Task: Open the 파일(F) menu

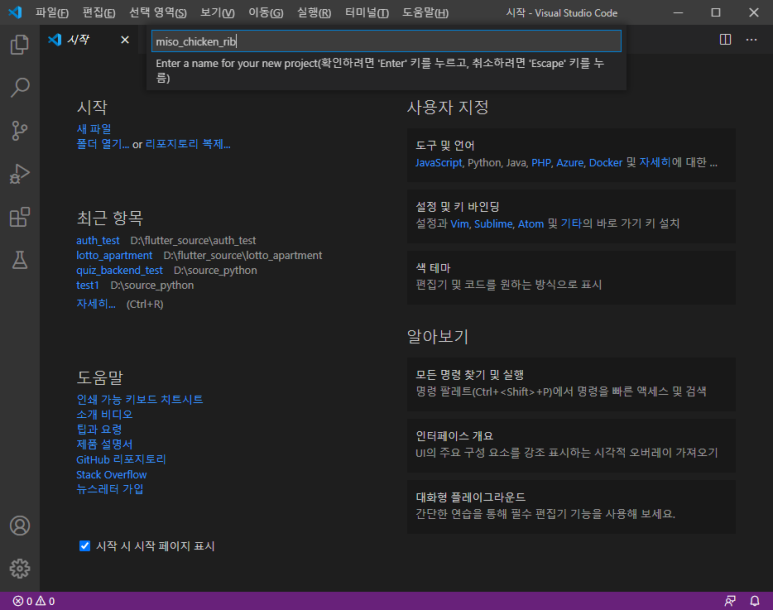Action: pyautogui.click(x=52, y=13)
